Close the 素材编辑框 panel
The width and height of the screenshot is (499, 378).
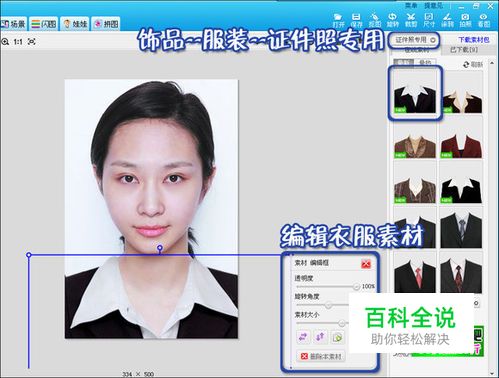pos(366,264)
